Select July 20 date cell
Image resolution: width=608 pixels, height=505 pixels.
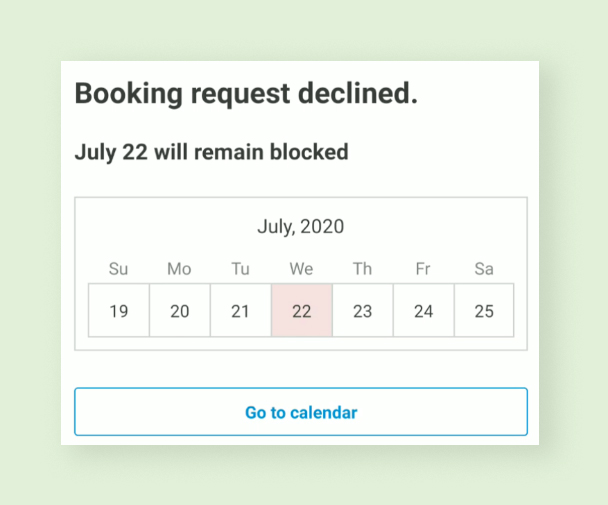click(x=180, y=311)
